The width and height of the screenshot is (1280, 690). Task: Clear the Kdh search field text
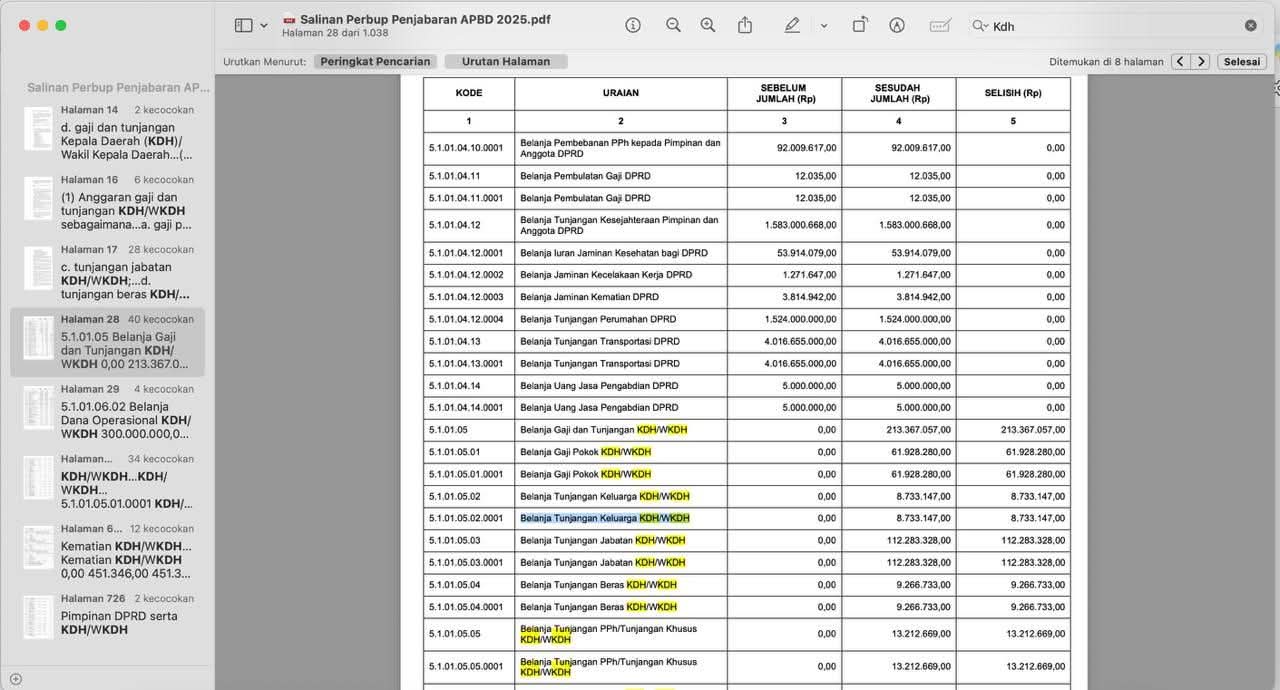[1251, 26]
